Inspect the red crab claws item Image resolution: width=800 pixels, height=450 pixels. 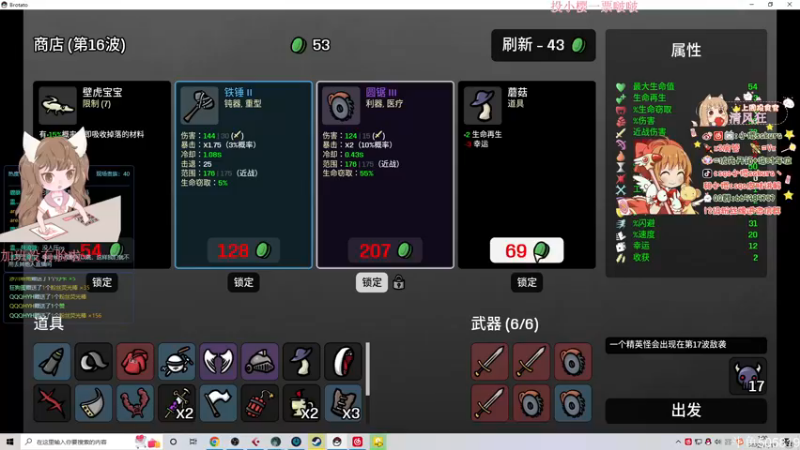135,403
